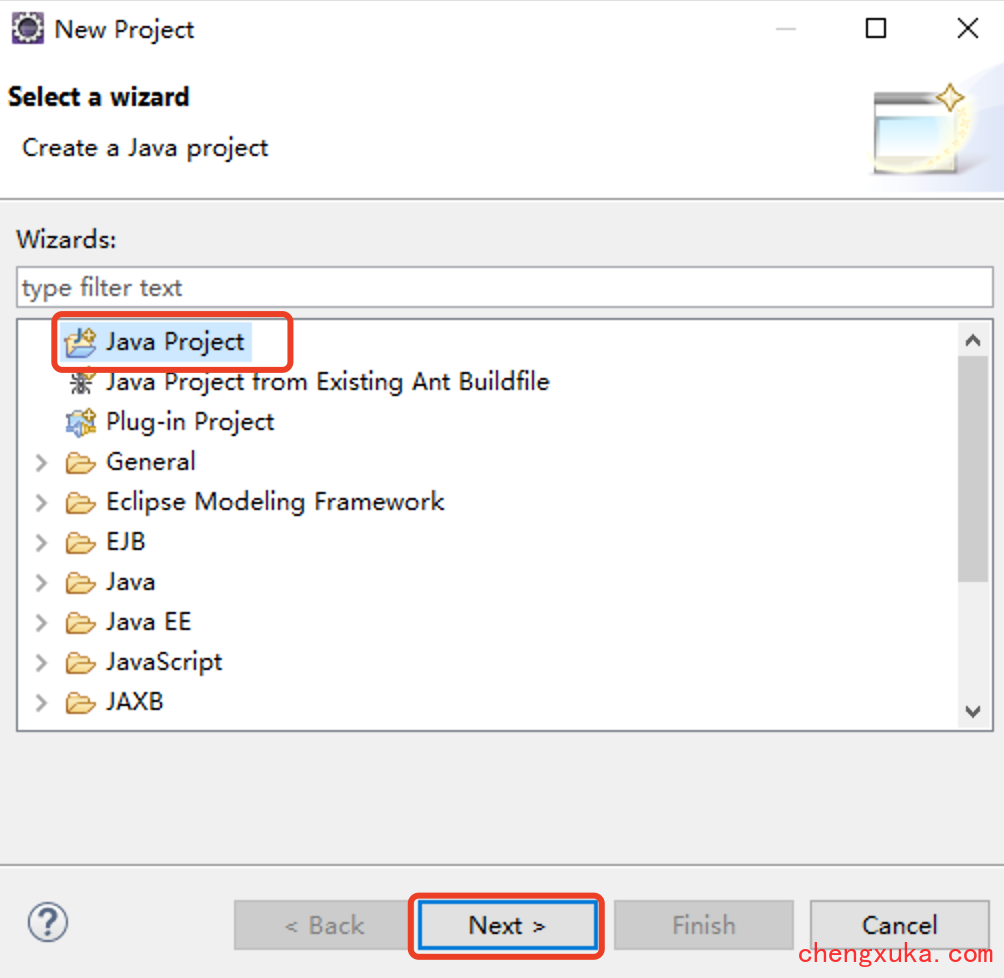The width and height of the screenshot is (1004, 978).
Task: Click the Eclipse icon in title bar
Action: coord(28,29)
